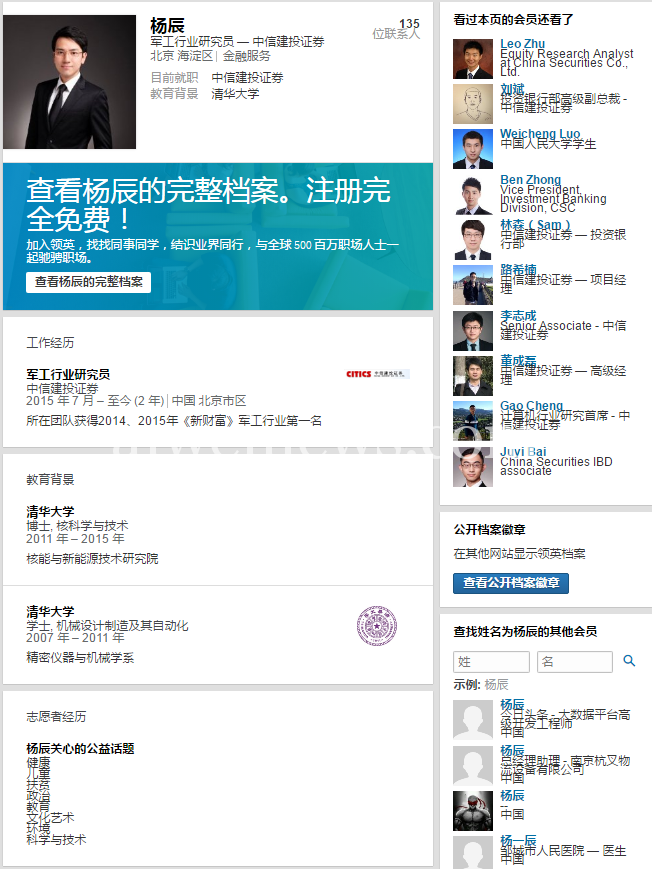Click 中信建投证券 under 工作经历
This screenshot has height=869, width=652.
pos(62,388)
